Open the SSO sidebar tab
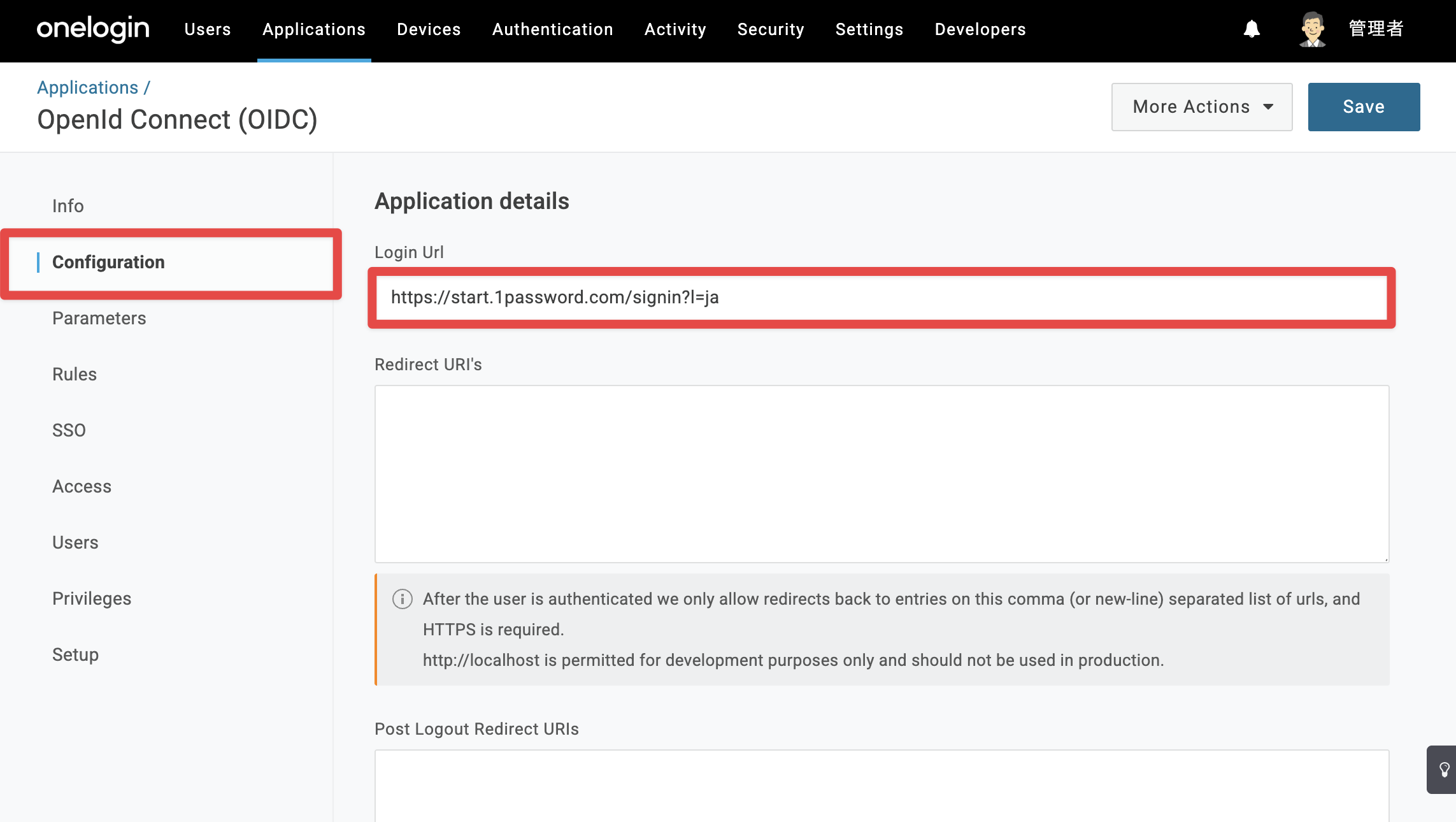This screenshot has width=1456, height=822. (x=69, y=430)
